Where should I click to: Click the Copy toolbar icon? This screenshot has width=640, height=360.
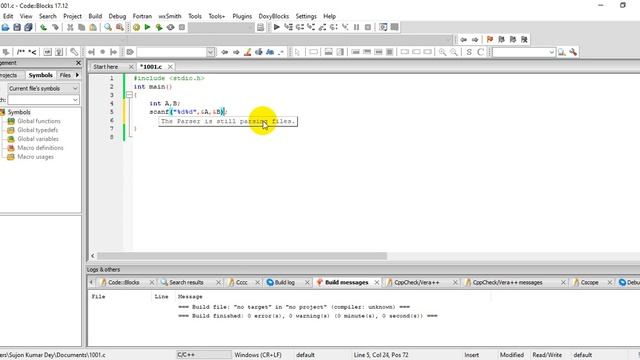[x=82, y=27]
